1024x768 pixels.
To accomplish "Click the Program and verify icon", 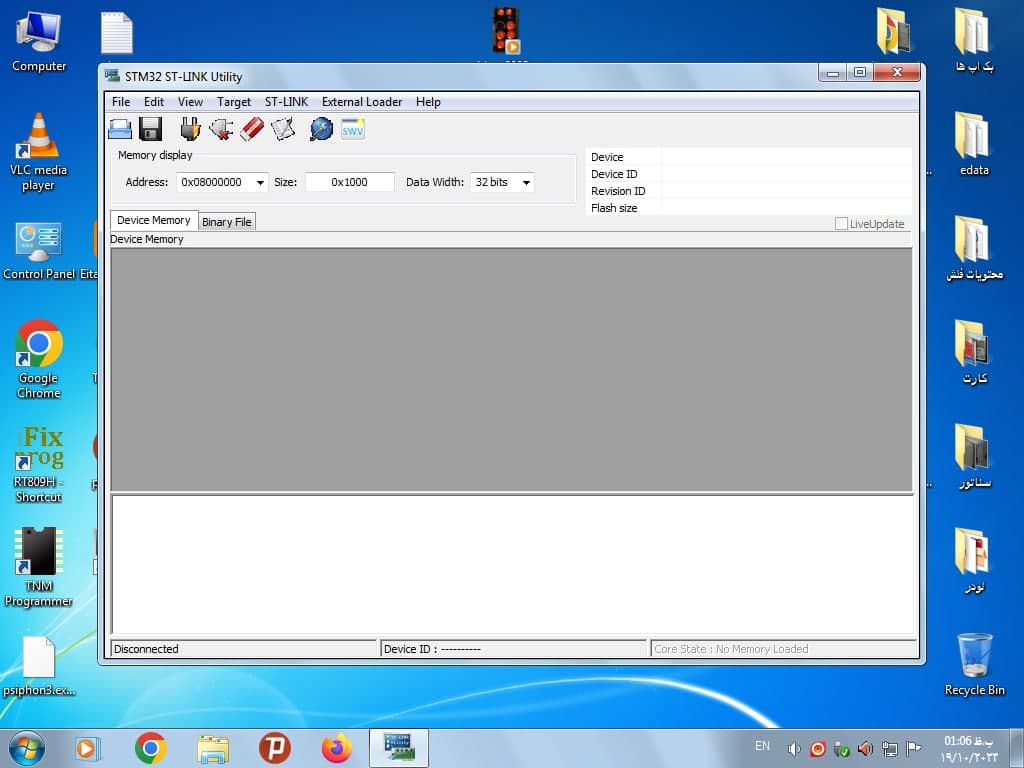I will pos(283,129).
